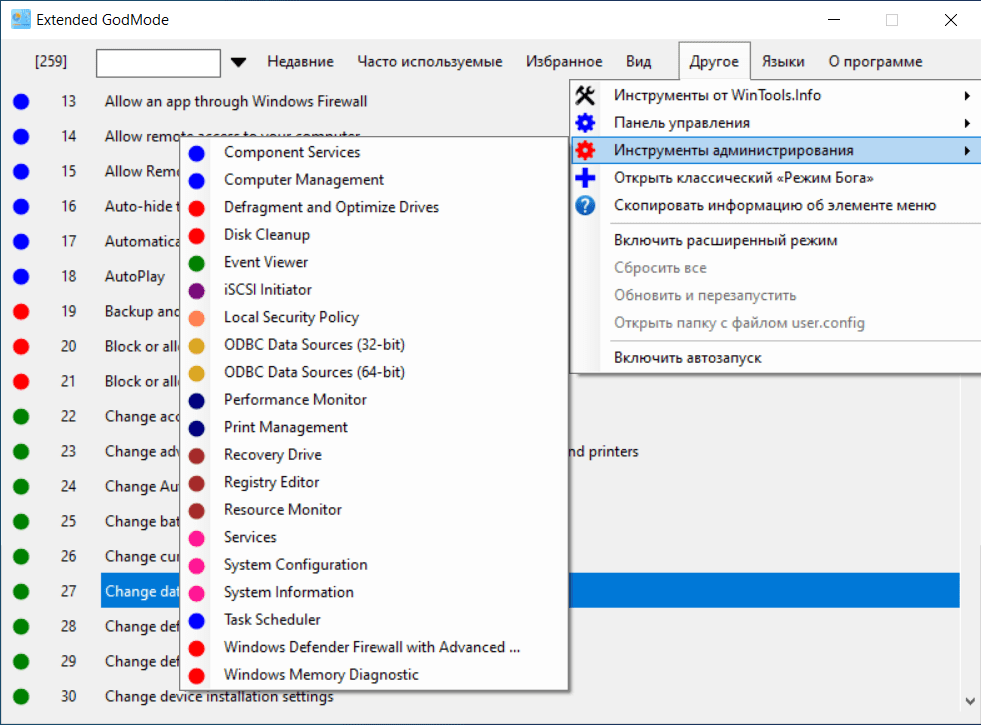The height and width of the screenshot is (725, 981).
Task: Select the 'AutoPlay' list row
Action: pos(135,276)
